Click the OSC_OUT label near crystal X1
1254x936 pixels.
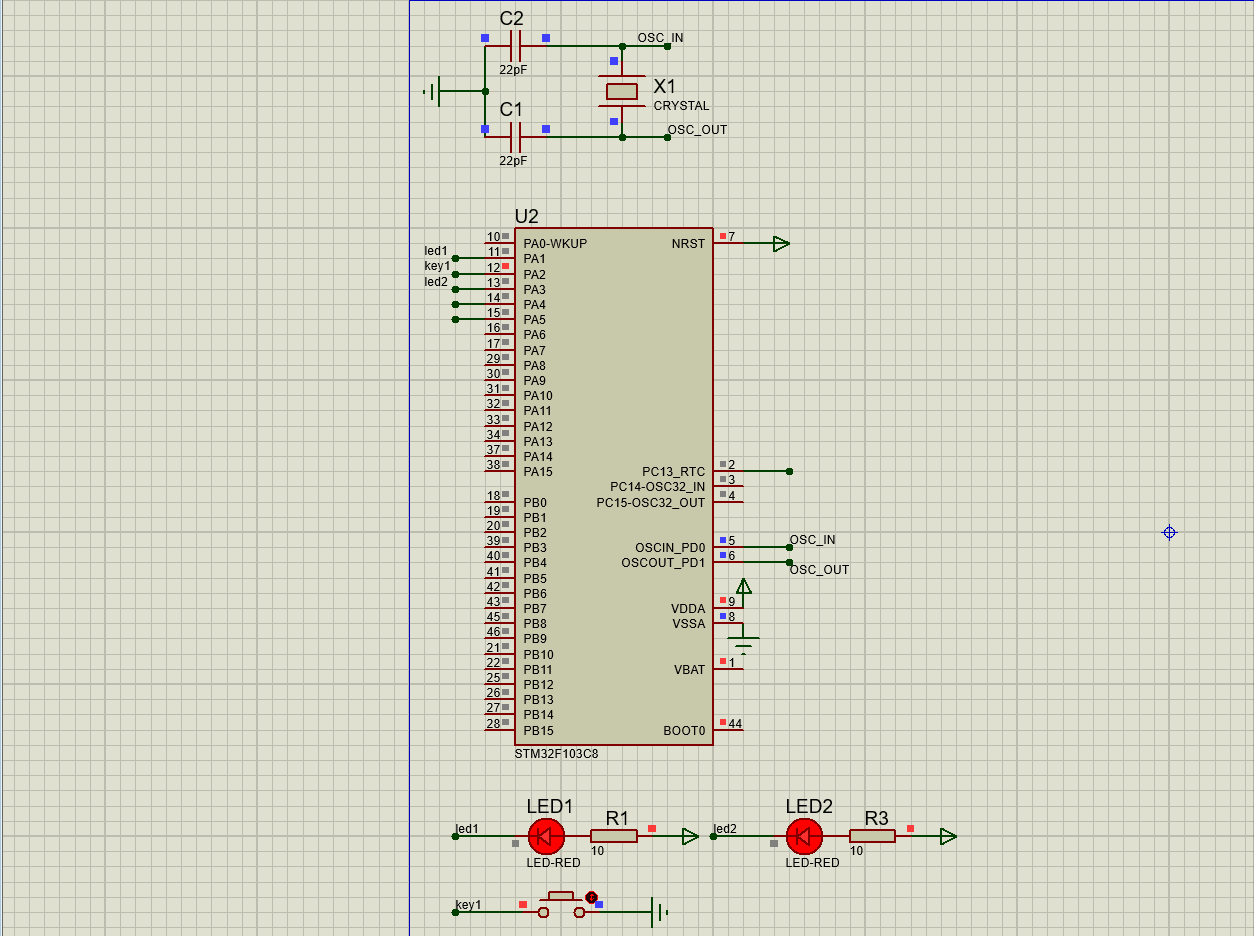[x=697, y=130]
